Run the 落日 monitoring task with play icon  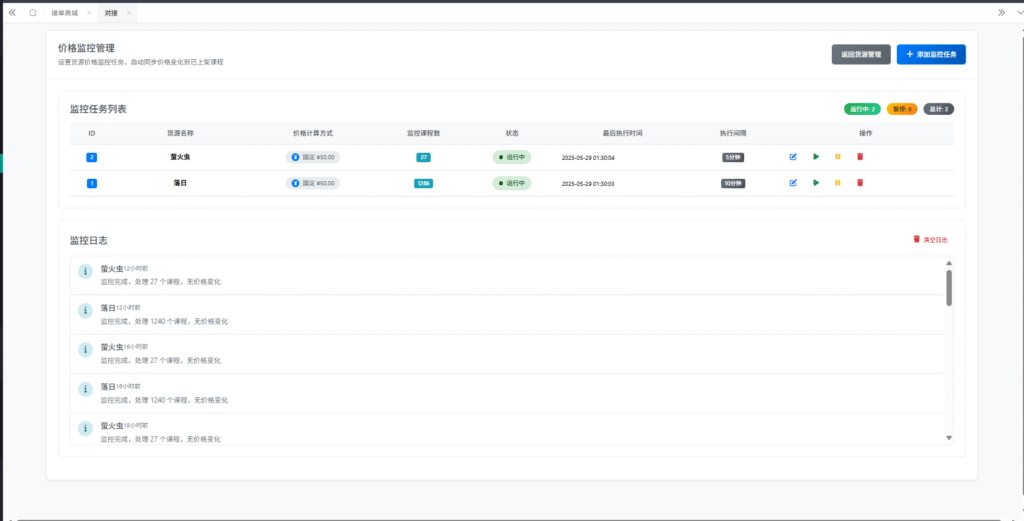click(816, 183)
